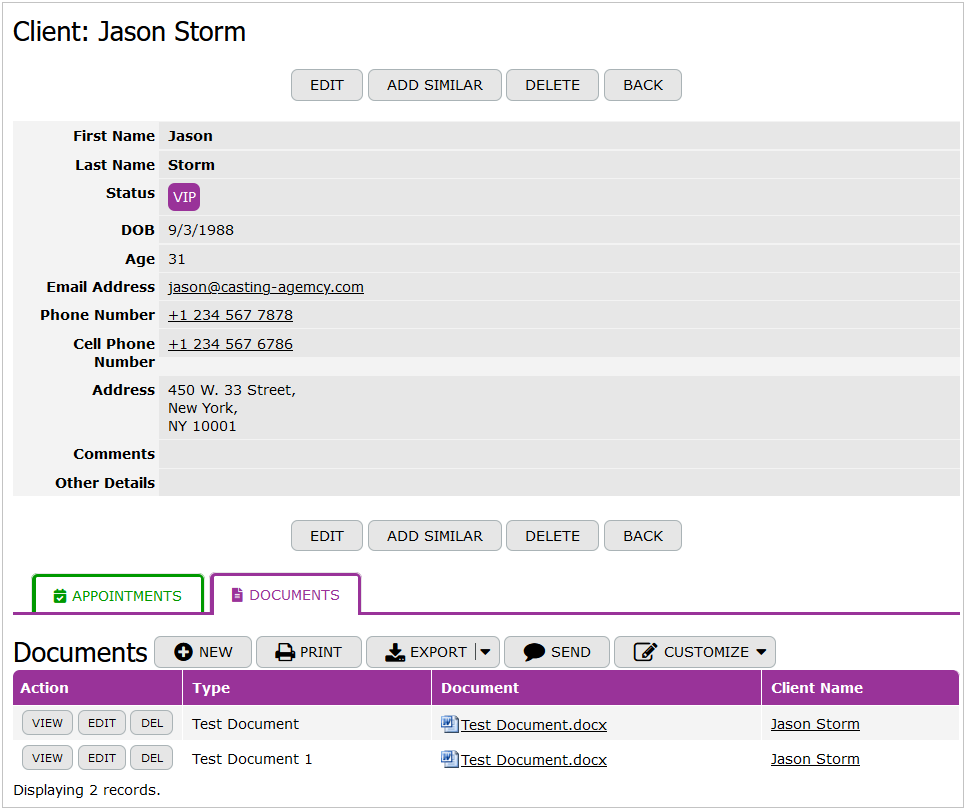Open the jason@casting-agemcy.com email link

[x=266, y=287]
